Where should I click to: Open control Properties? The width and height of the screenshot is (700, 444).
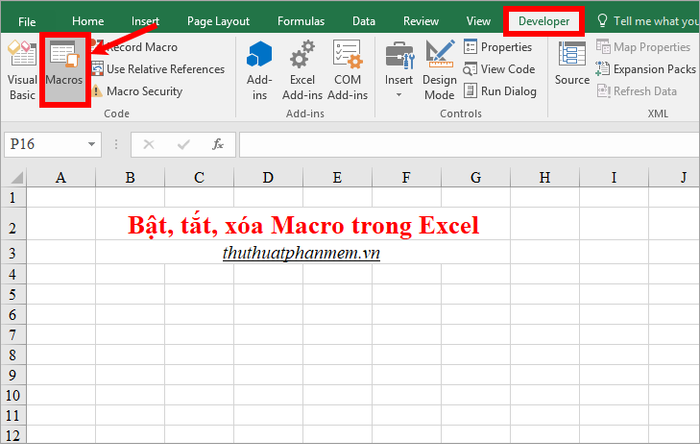click(498, 47)
